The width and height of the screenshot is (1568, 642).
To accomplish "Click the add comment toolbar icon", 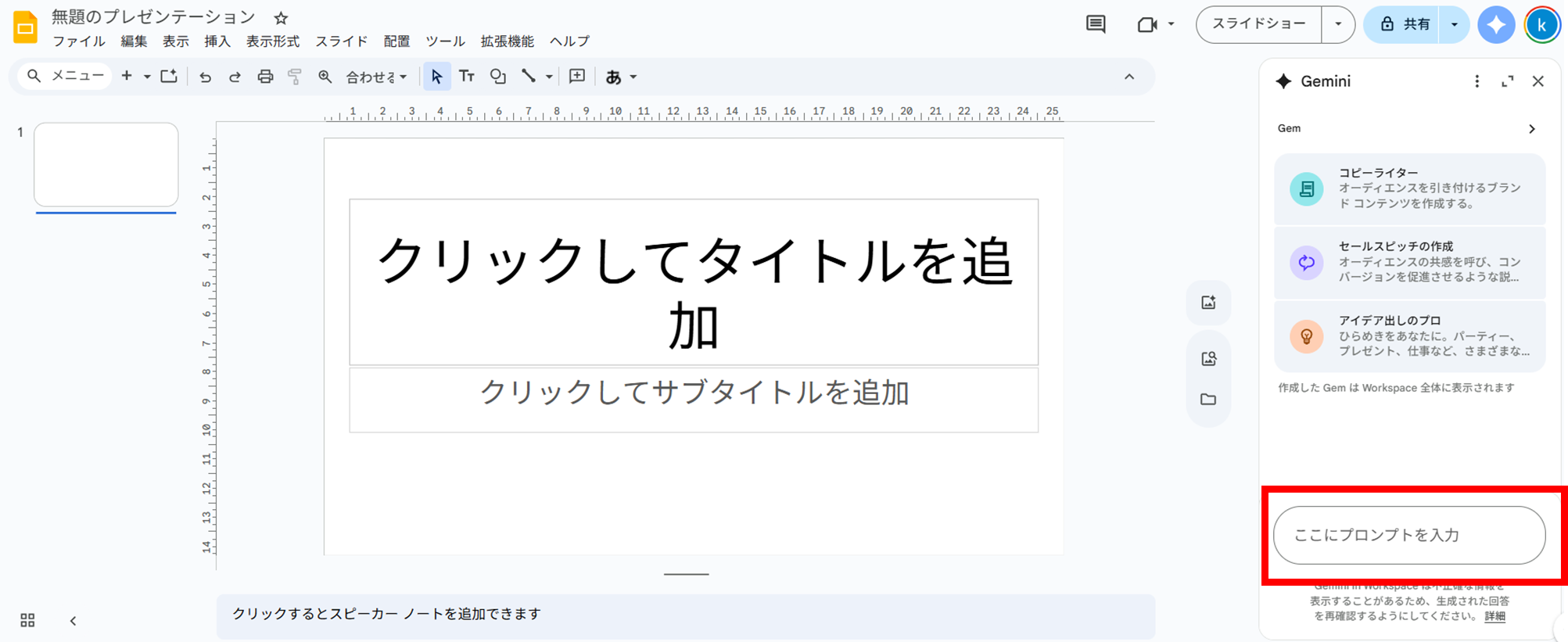I will [577, 76].
